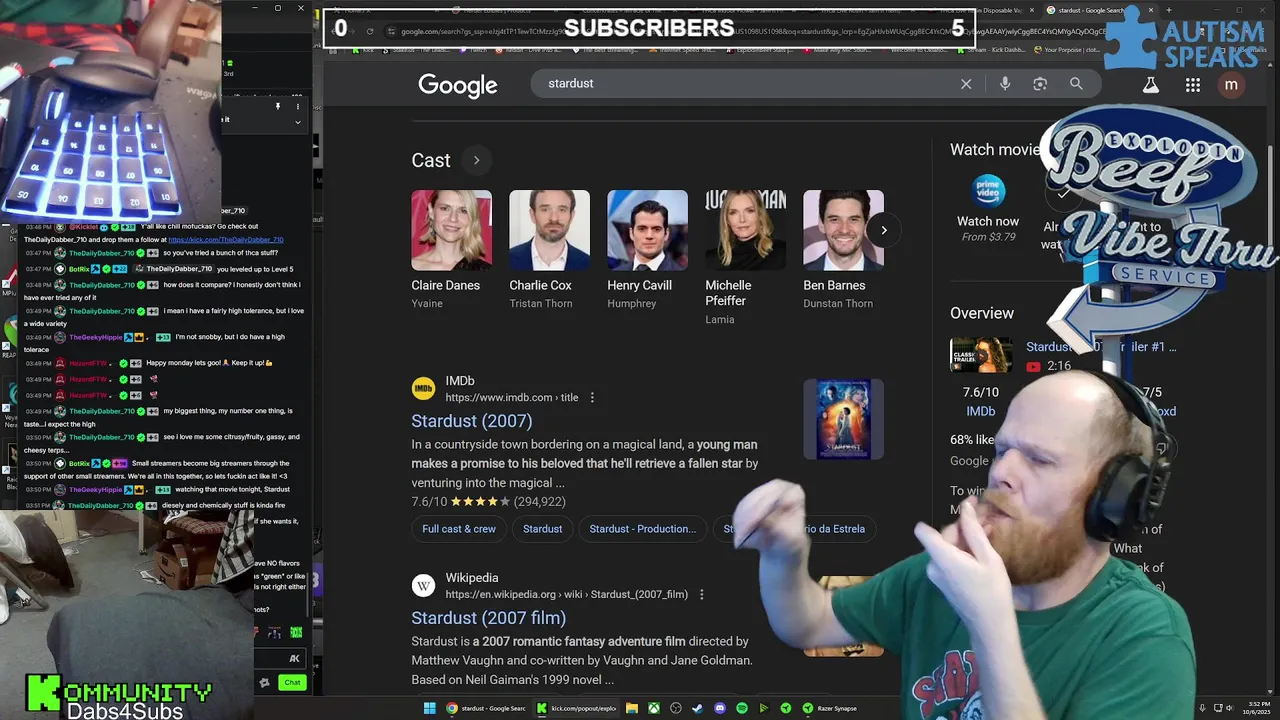1280x720 pixels.
Task: Submit search with the magnifier icon
Action: (x=1076, y=84)
